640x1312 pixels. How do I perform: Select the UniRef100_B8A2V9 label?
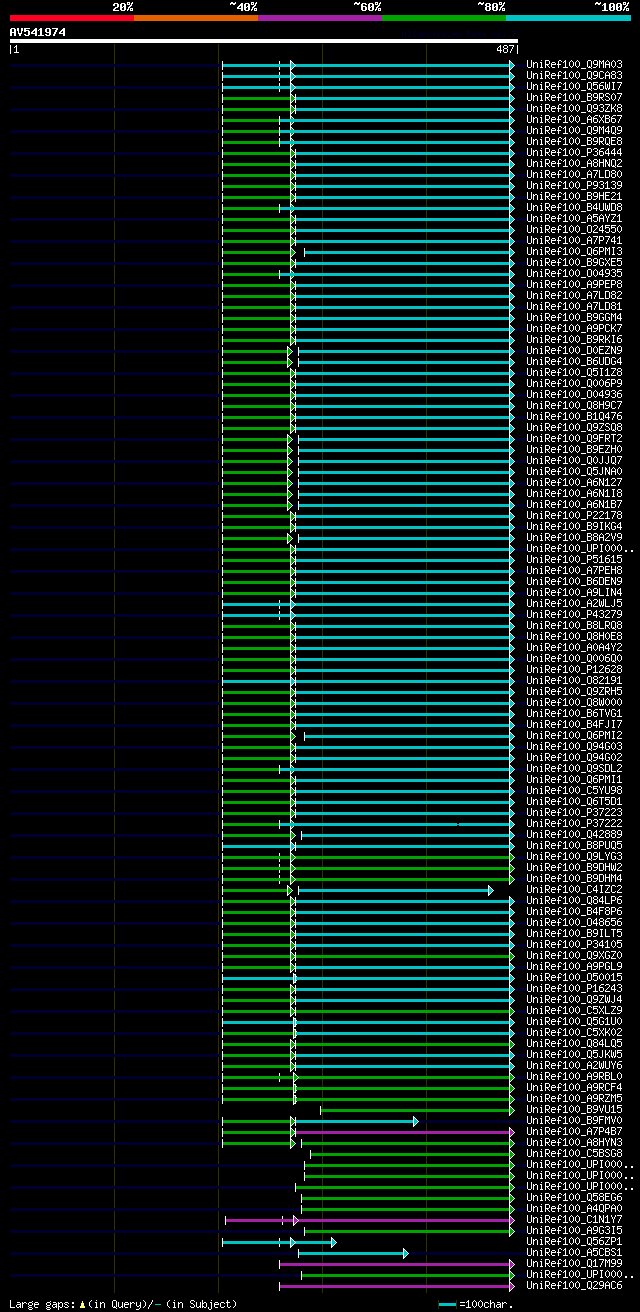click(x=574, y=537)
